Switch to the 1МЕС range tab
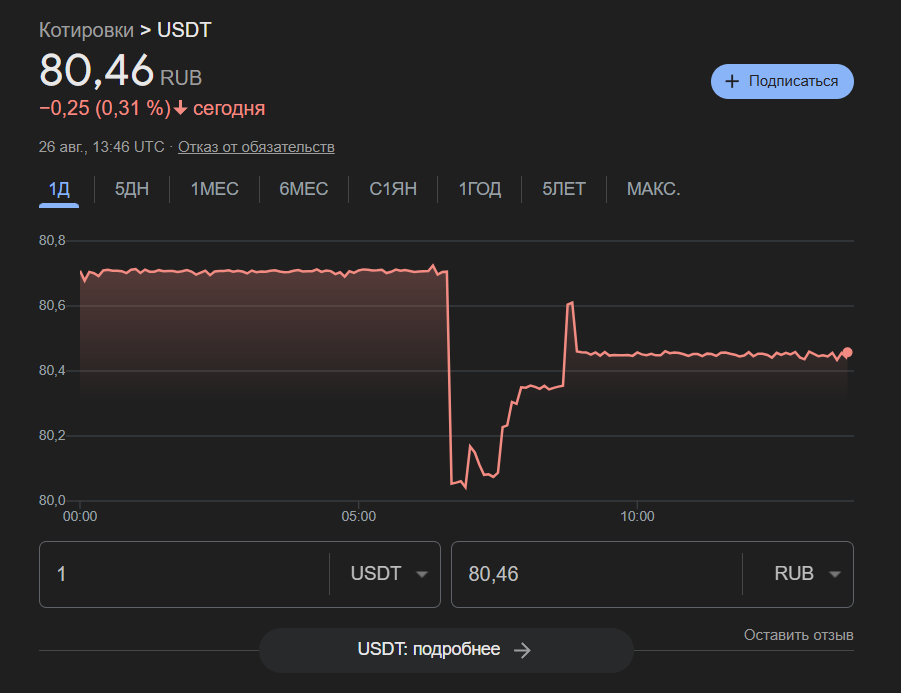This screenshot has width=901, height=693. pyautogui.click(x=214, y=188)
